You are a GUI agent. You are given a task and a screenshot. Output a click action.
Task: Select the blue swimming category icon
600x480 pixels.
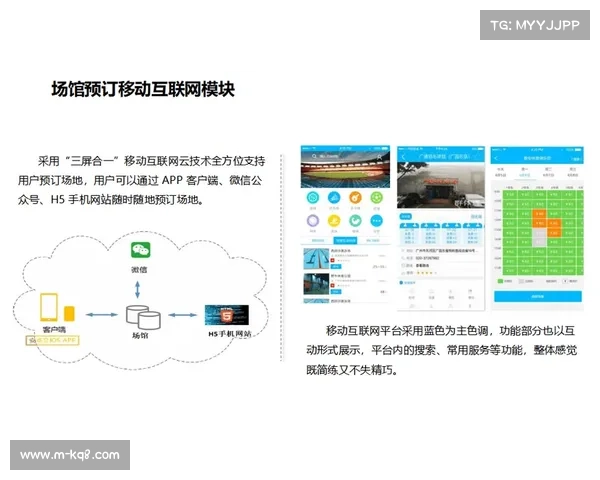[x=334, y=198]
